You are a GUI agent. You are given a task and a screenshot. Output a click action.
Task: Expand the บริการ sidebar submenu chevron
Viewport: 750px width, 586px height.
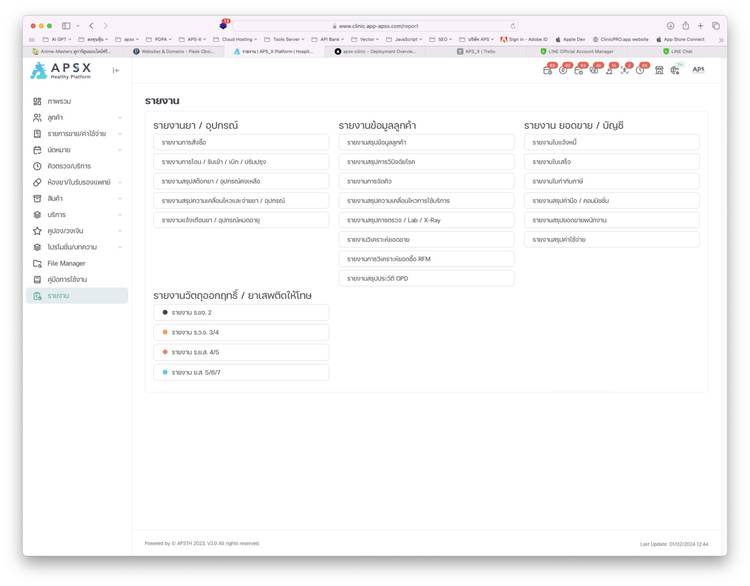click(x=120, y=215)
